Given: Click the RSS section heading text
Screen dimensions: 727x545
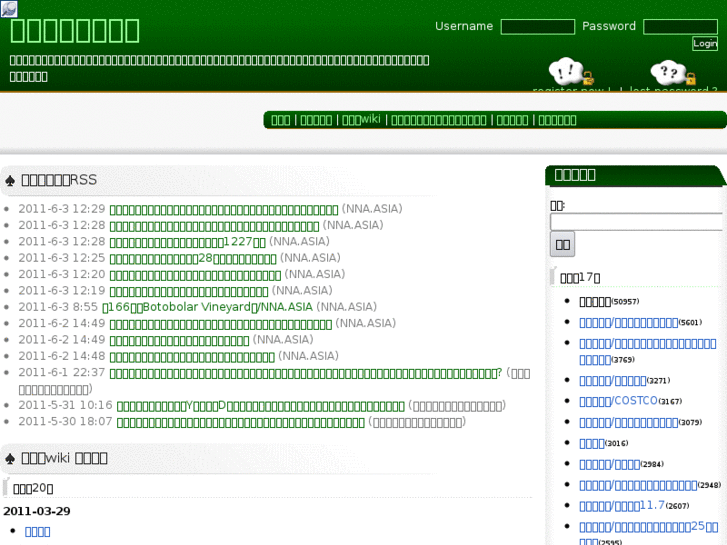Looking at the screenshot, I should click(59, 180).
